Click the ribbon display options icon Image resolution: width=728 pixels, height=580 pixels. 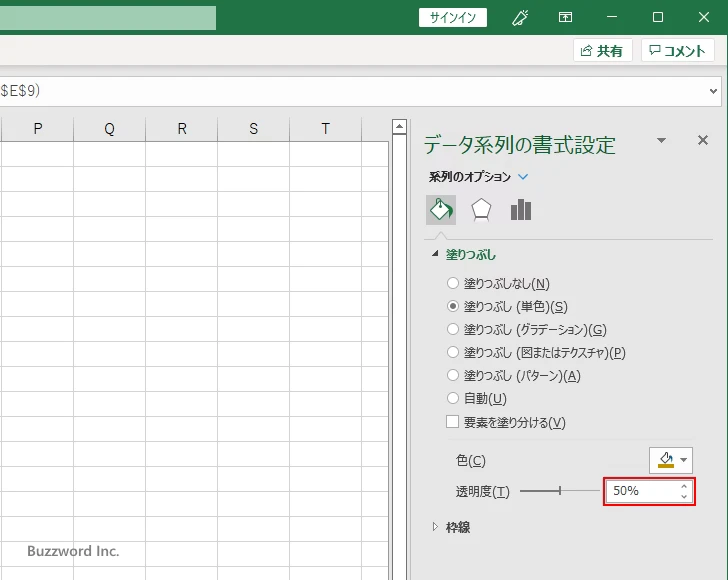point(565,18)
